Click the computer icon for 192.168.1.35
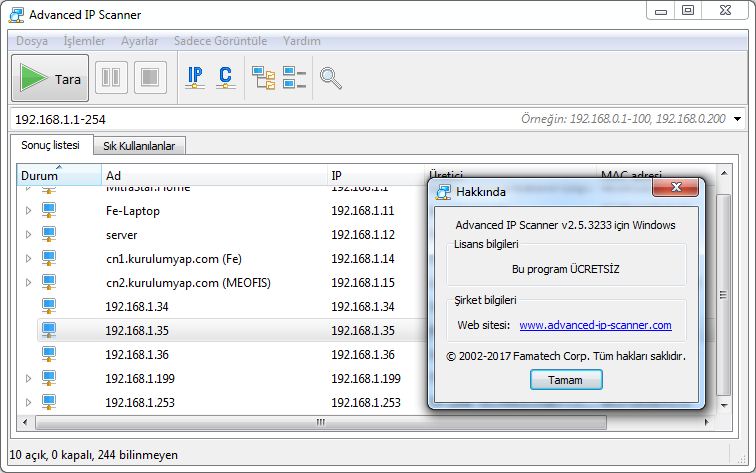Image resolution: width=756 pixels, height=473 pixels. [49, 330]
